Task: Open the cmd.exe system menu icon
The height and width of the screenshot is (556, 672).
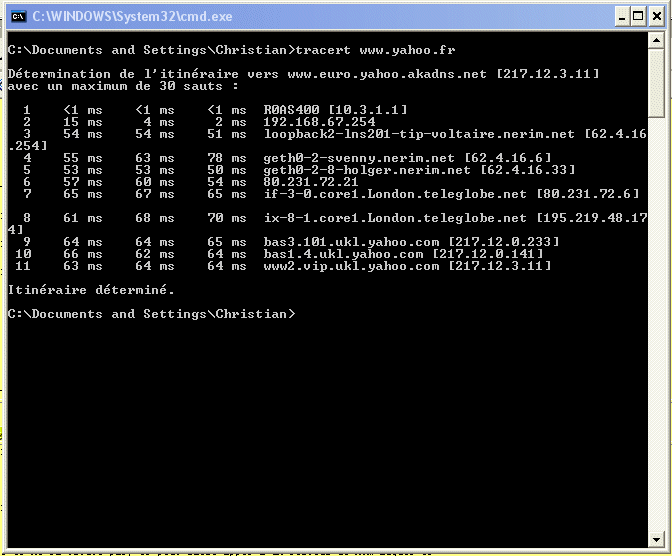Action: pyautogui.click(x=18, y=17)
